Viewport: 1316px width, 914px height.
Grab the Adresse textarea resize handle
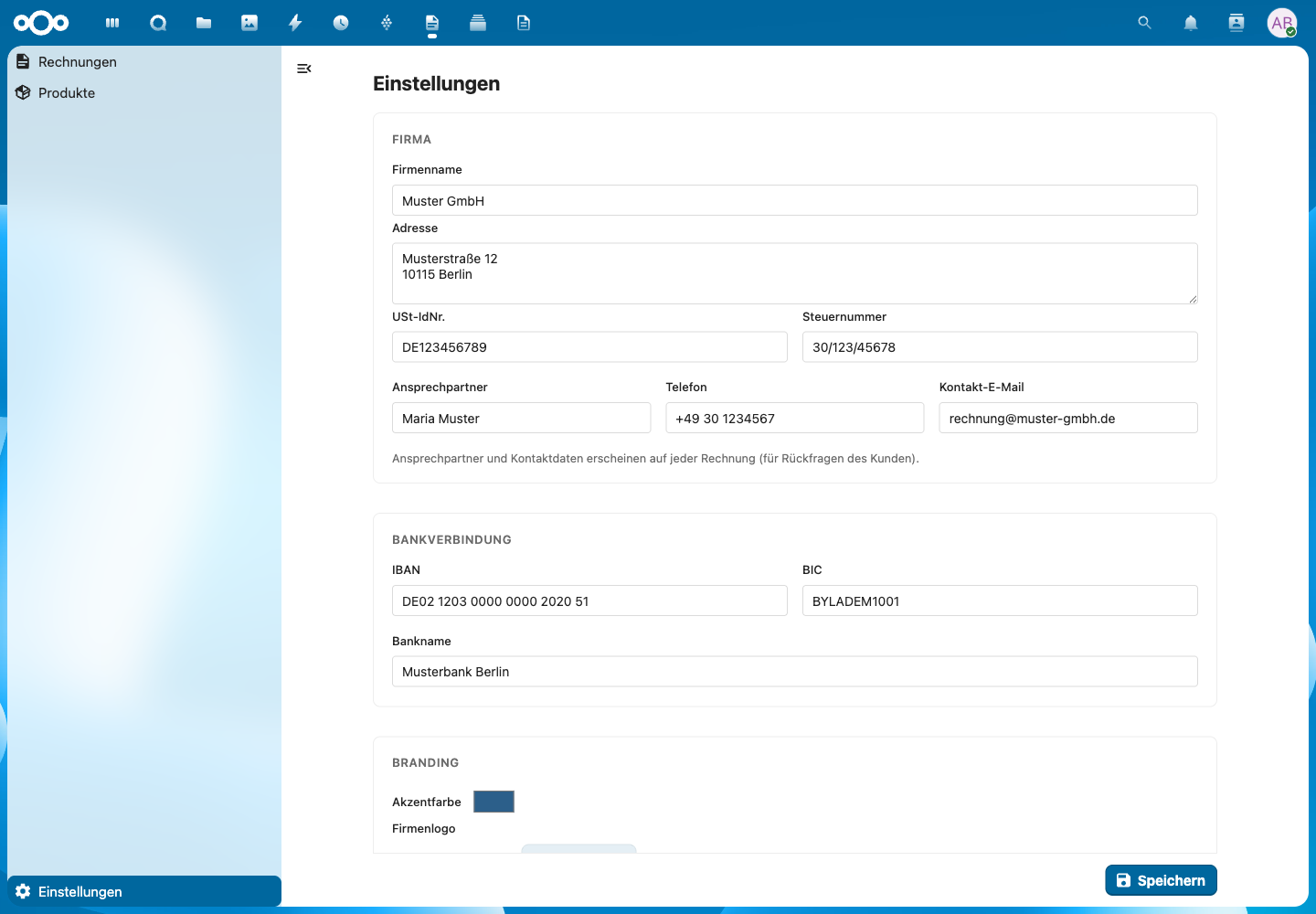tap(1193, 299)
